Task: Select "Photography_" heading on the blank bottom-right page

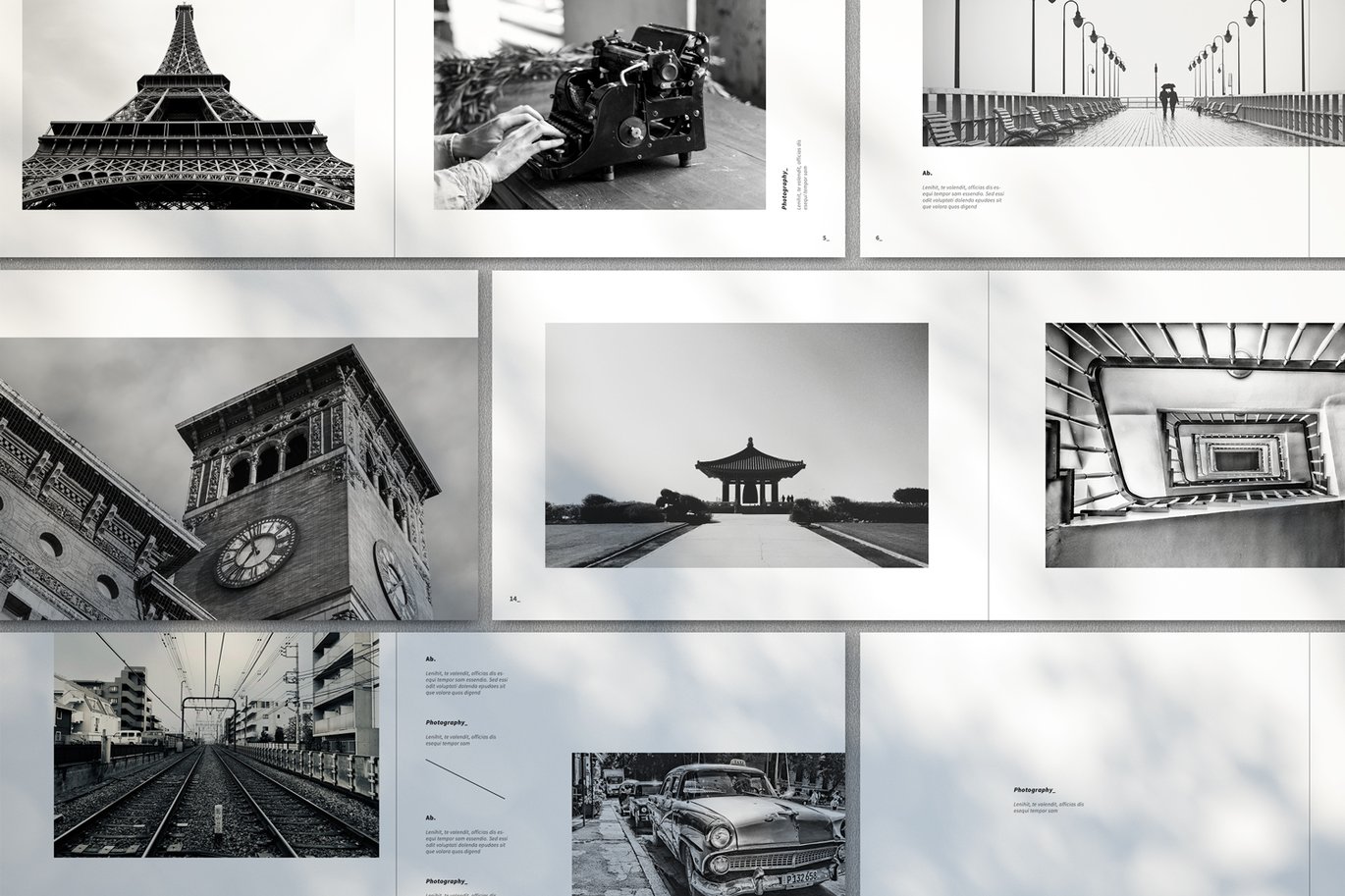Action: [x=1035, y=790]
